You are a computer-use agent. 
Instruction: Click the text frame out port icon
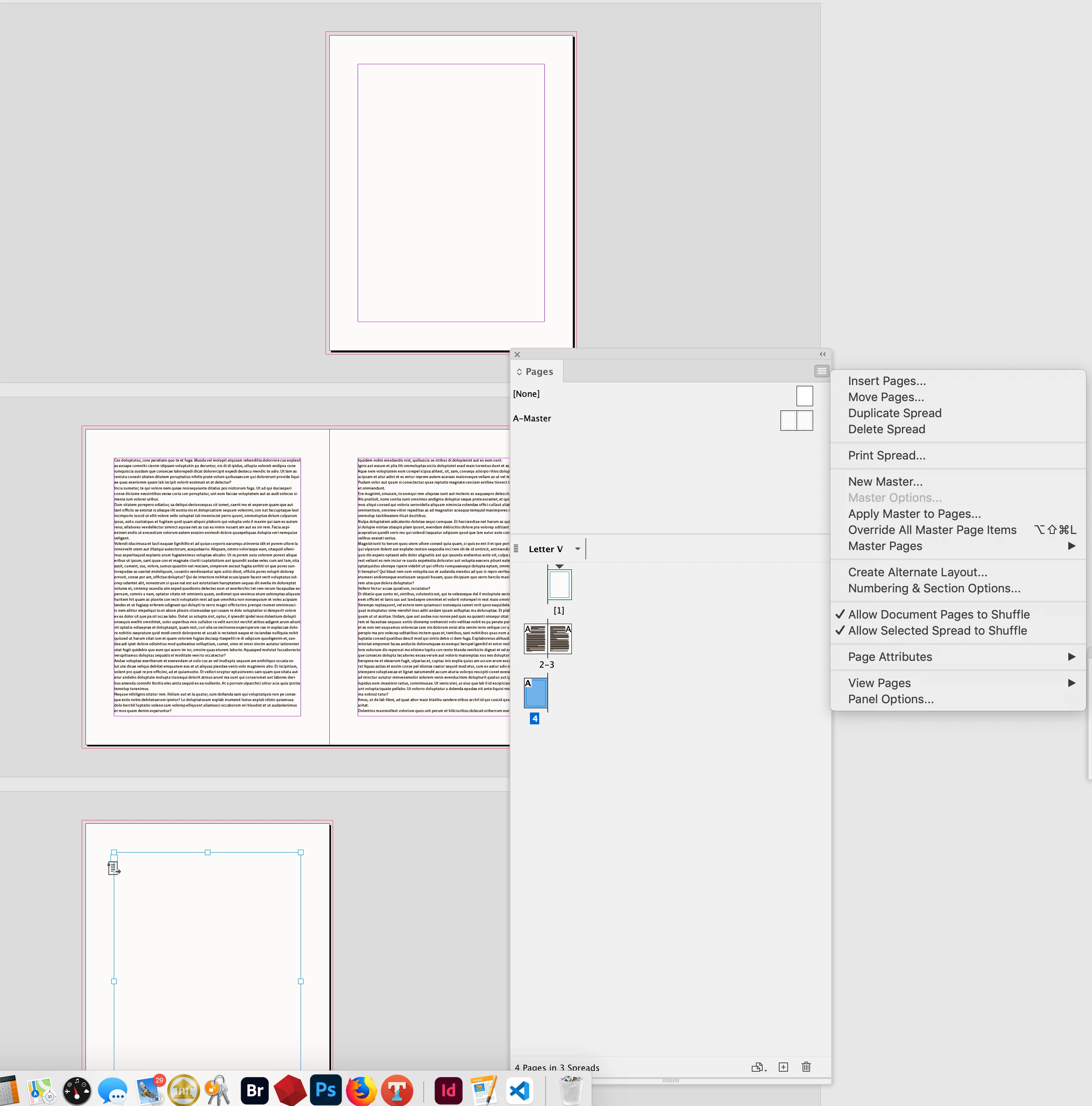tap(113, 869)
